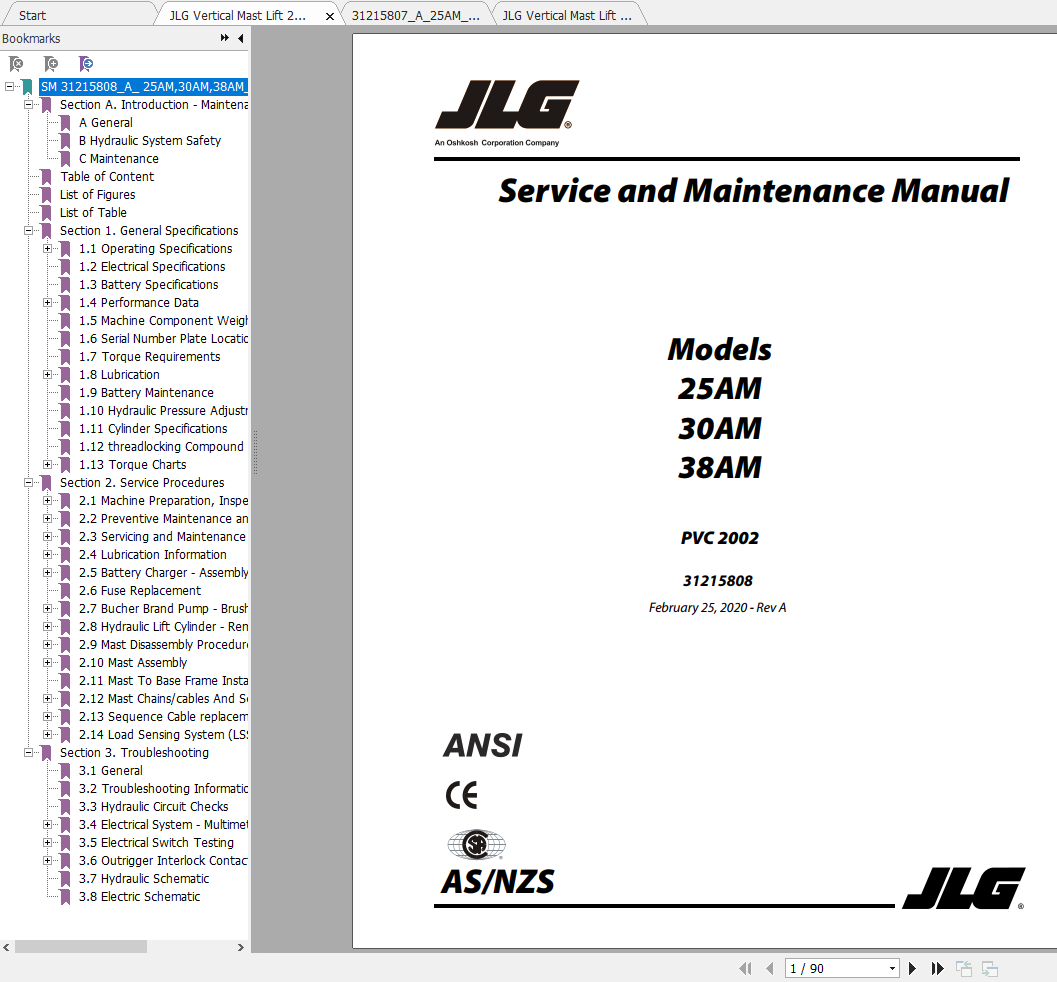Open 1.2 Electrical Specifications bookmark
Screen dimensions: 1057x982
[152, 267]
